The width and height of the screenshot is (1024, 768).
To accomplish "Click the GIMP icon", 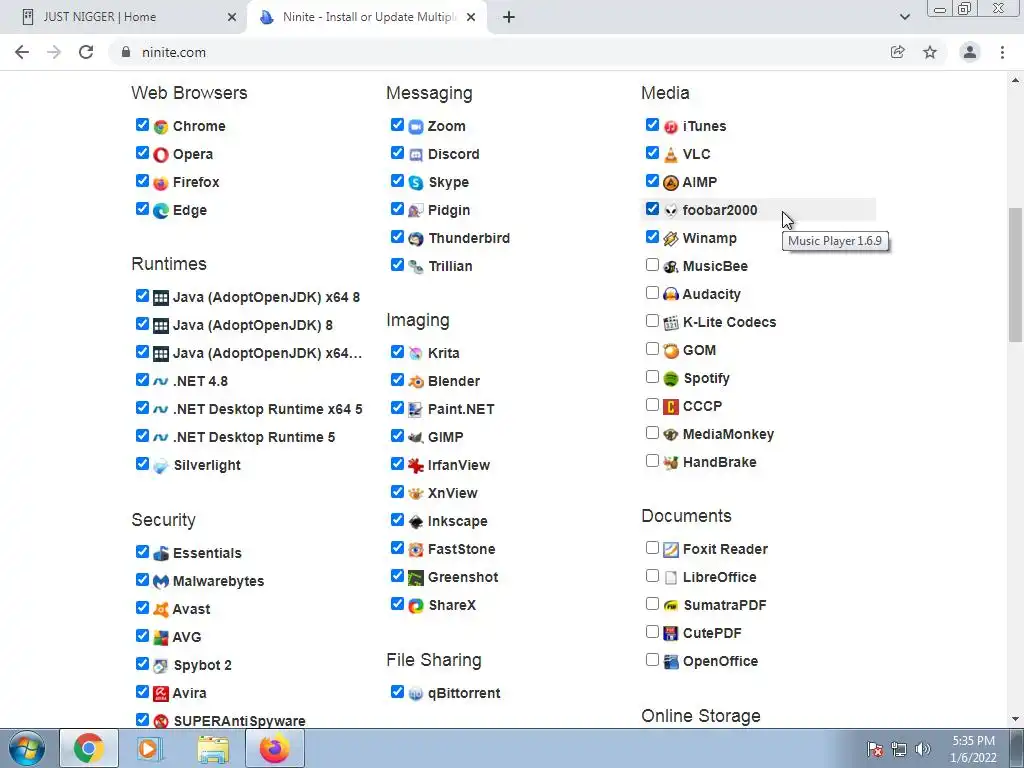I will [416, 438].
